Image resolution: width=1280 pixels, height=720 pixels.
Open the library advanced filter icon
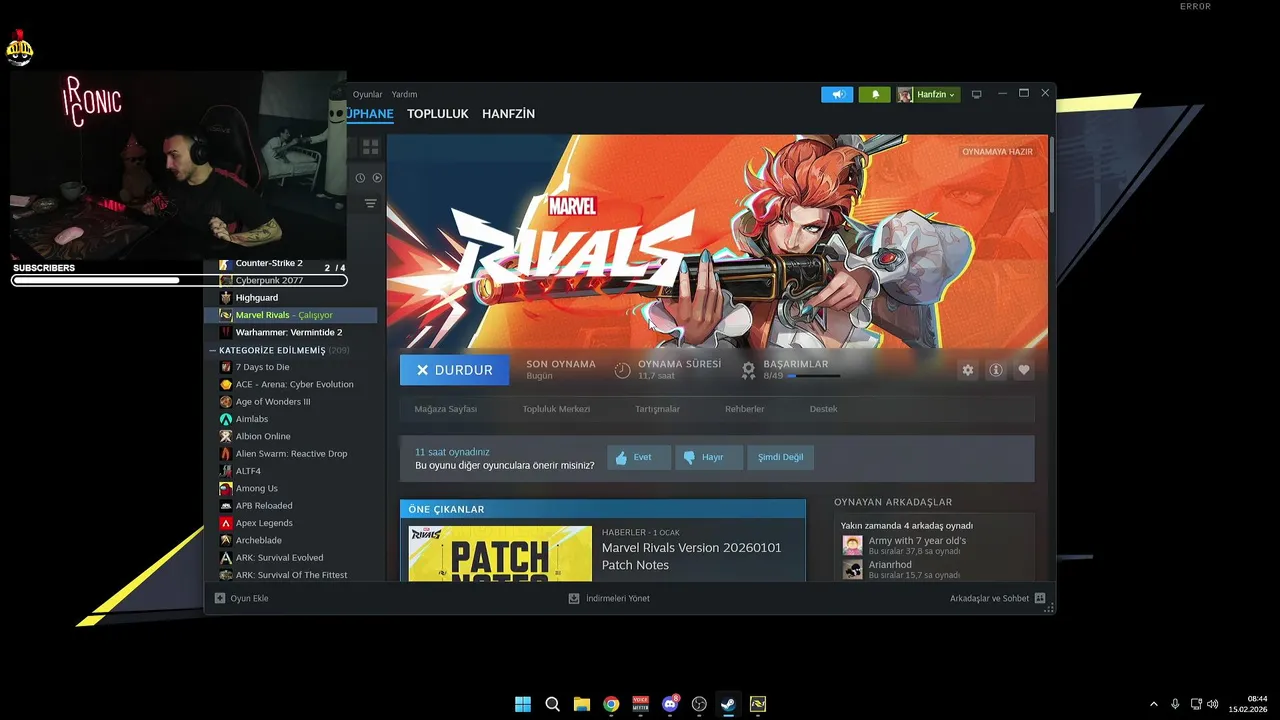(x=370, y=203)
